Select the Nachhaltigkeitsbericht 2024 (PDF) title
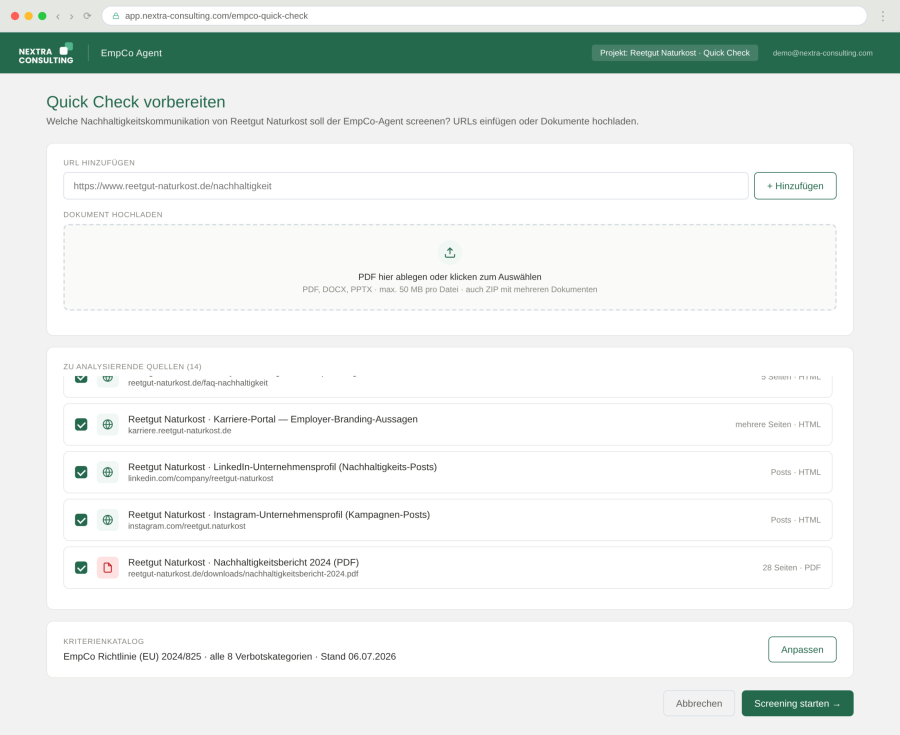 point(243,562)
